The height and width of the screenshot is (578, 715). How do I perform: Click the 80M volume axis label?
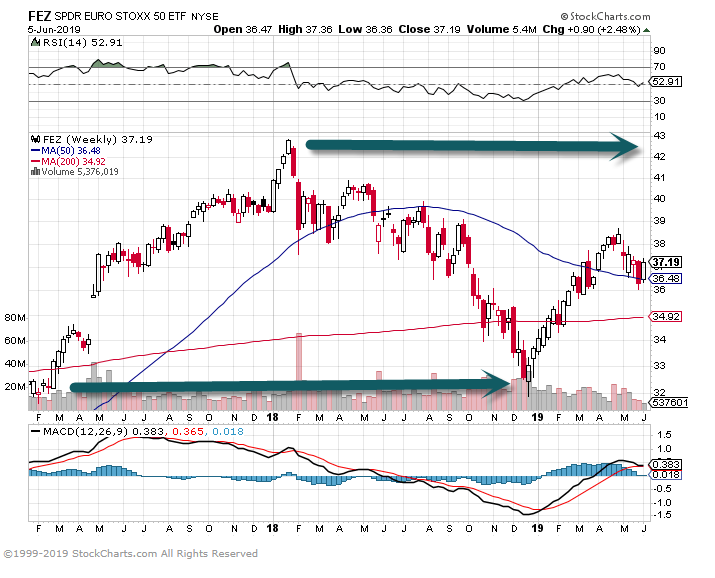coord(15,318)
